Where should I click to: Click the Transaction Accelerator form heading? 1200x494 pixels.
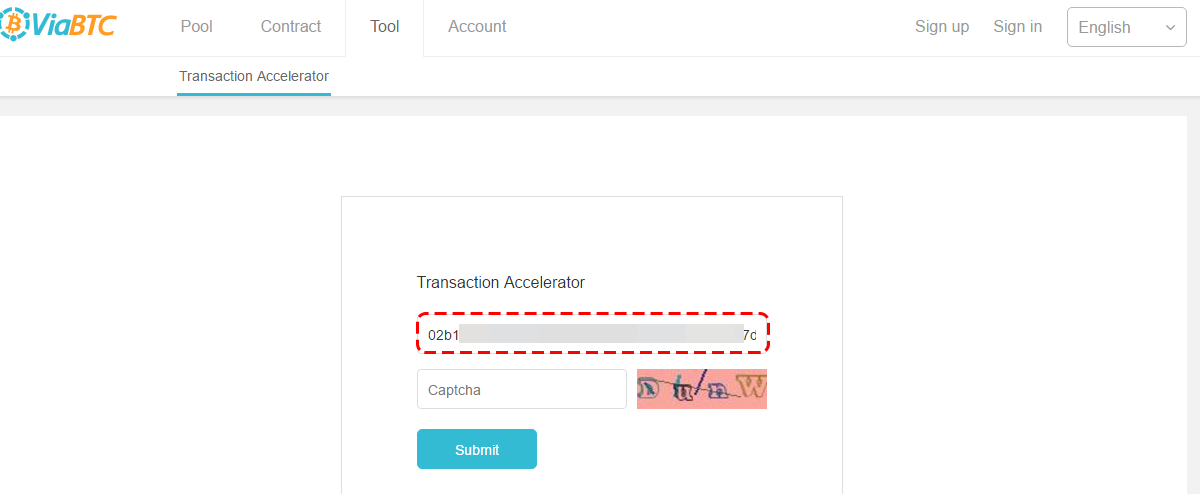click(x=501, y=283)
